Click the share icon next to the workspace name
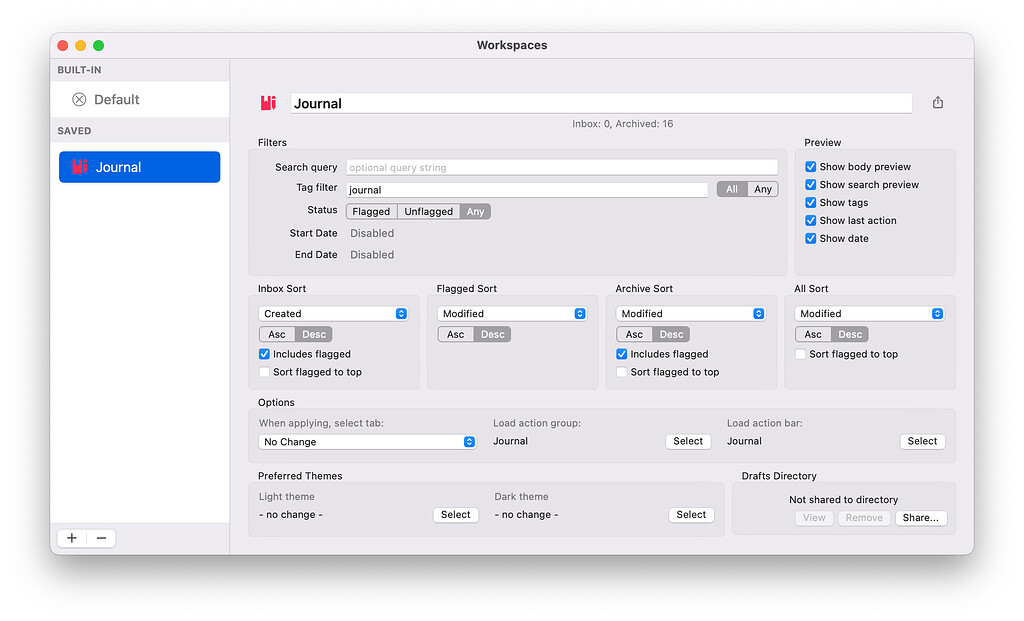The width and height of the screenshot is (1024, 621). (937, 102)
